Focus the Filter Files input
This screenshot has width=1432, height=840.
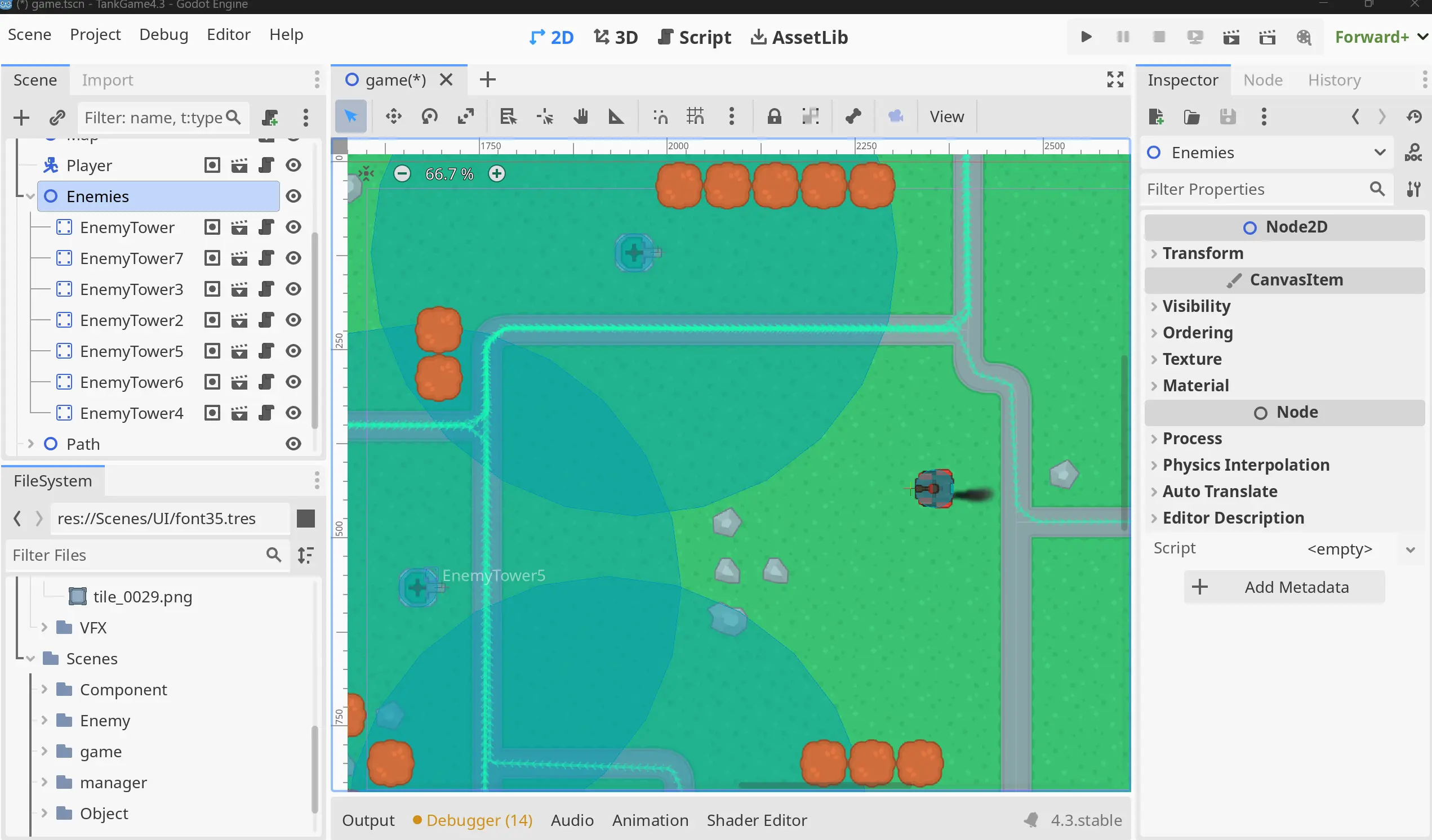(147, 555)
